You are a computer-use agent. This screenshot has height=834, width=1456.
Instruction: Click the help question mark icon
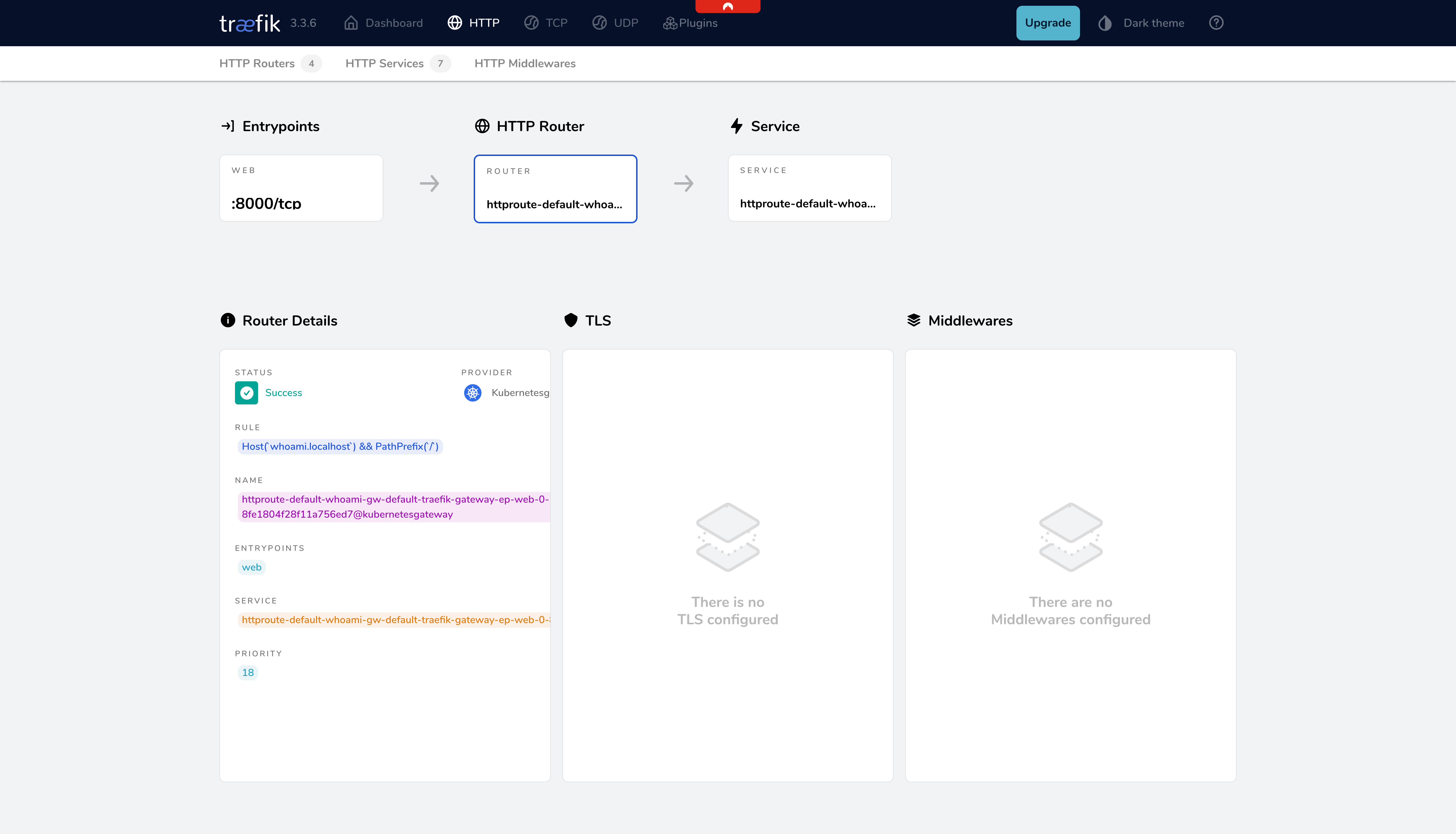click(x=1216, y=23)
